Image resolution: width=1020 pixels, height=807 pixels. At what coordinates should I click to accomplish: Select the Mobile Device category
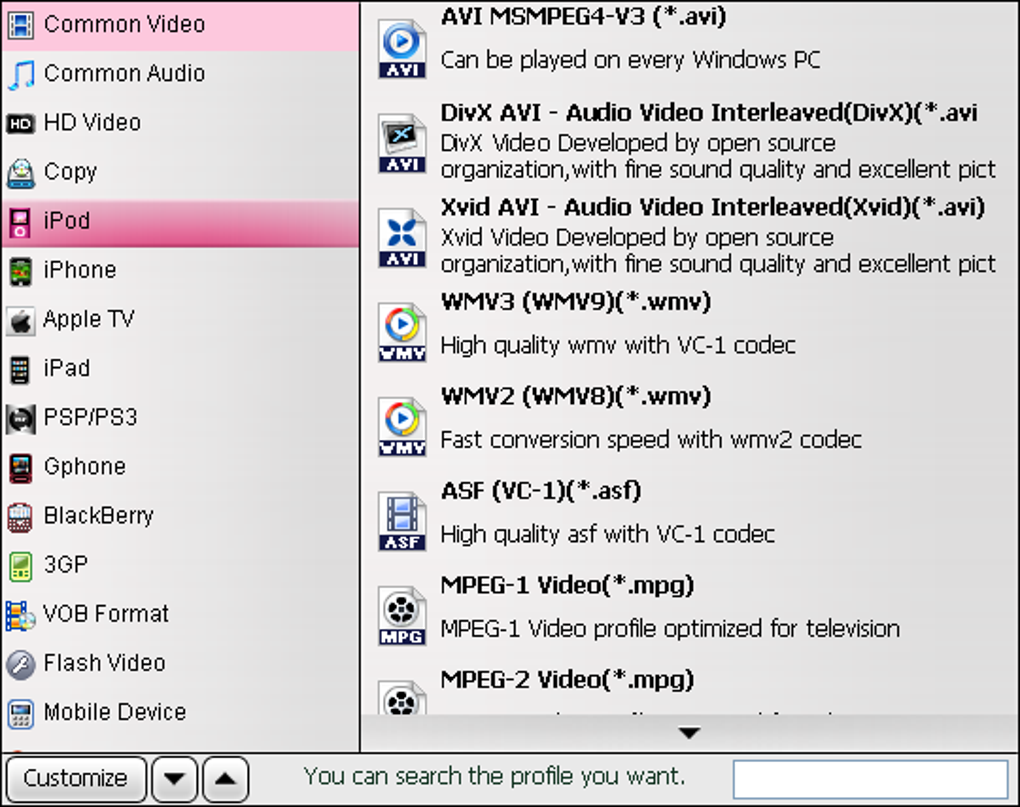coord(180,713)
